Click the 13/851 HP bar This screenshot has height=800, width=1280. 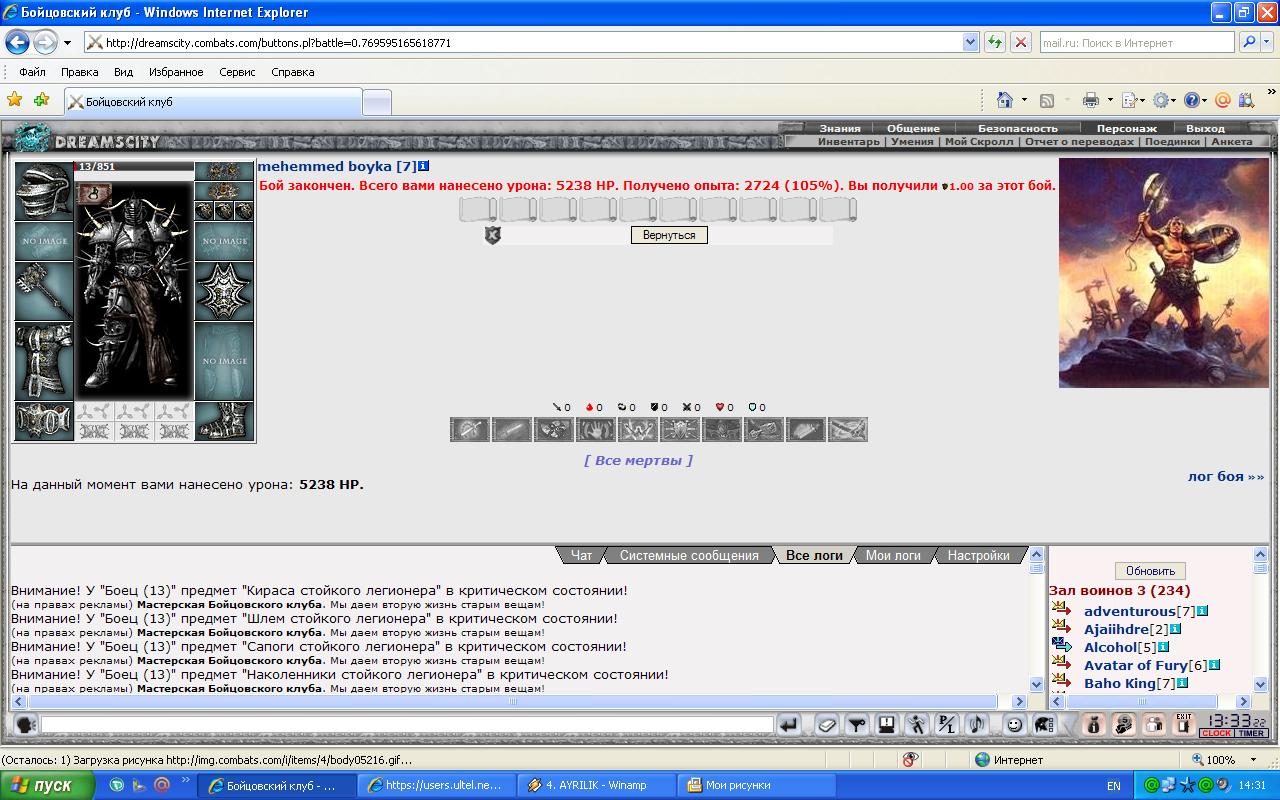134,167
